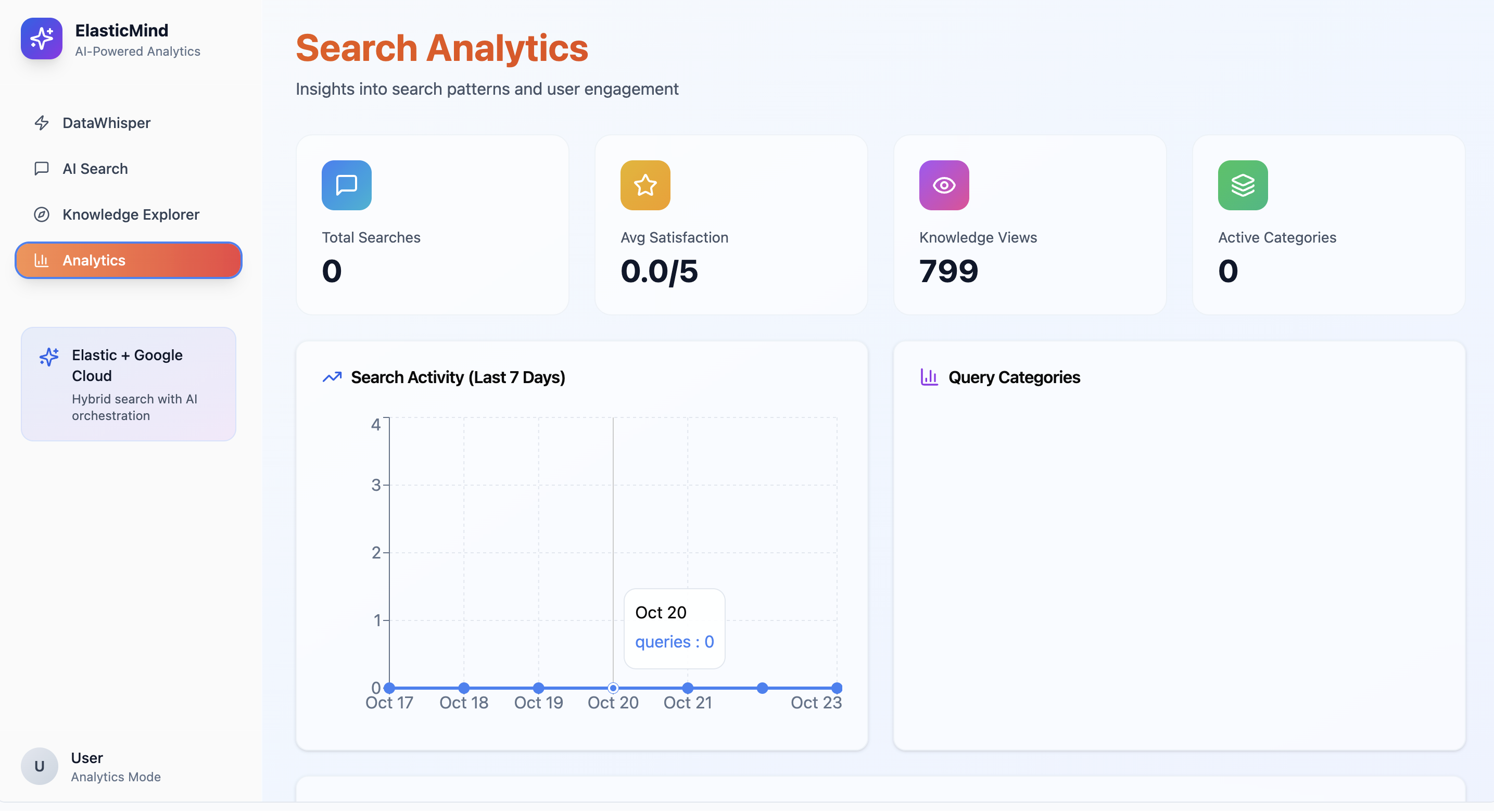Click the Knowledge Views 799 stat card

(1030, 225)
